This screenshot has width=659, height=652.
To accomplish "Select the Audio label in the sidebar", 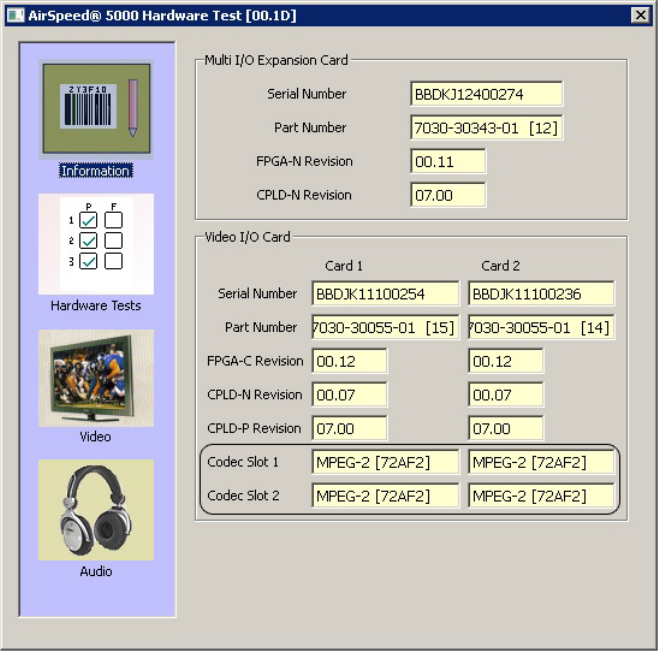I will tap(96, 572).
